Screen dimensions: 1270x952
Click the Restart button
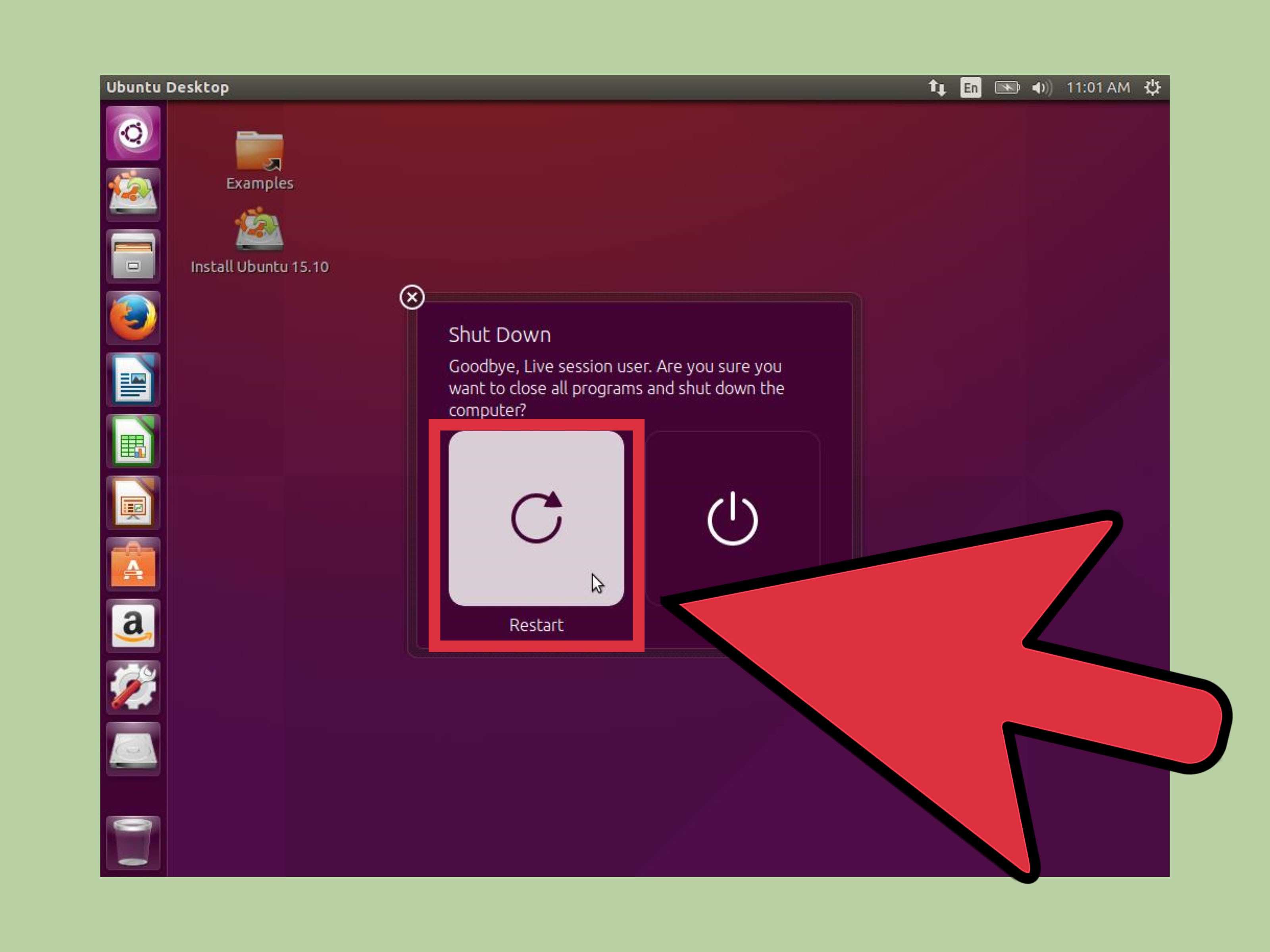click(536, 518)
